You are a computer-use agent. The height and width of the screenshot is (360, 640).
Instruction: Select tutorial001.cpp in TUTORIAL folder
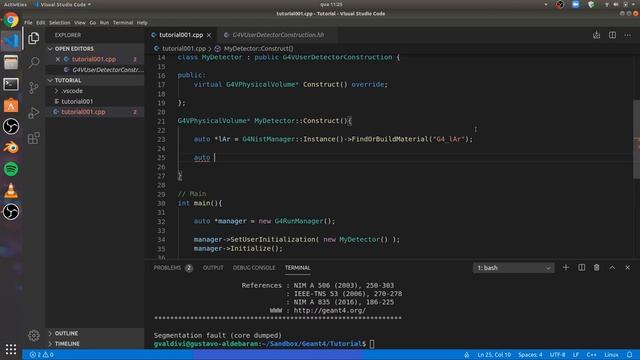[83, 112]
